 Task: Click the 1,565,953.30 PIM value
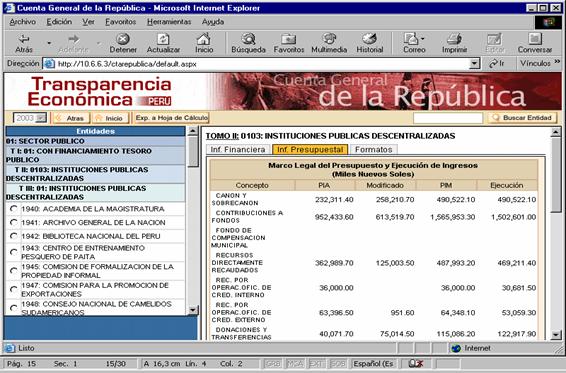pos(453,217)
